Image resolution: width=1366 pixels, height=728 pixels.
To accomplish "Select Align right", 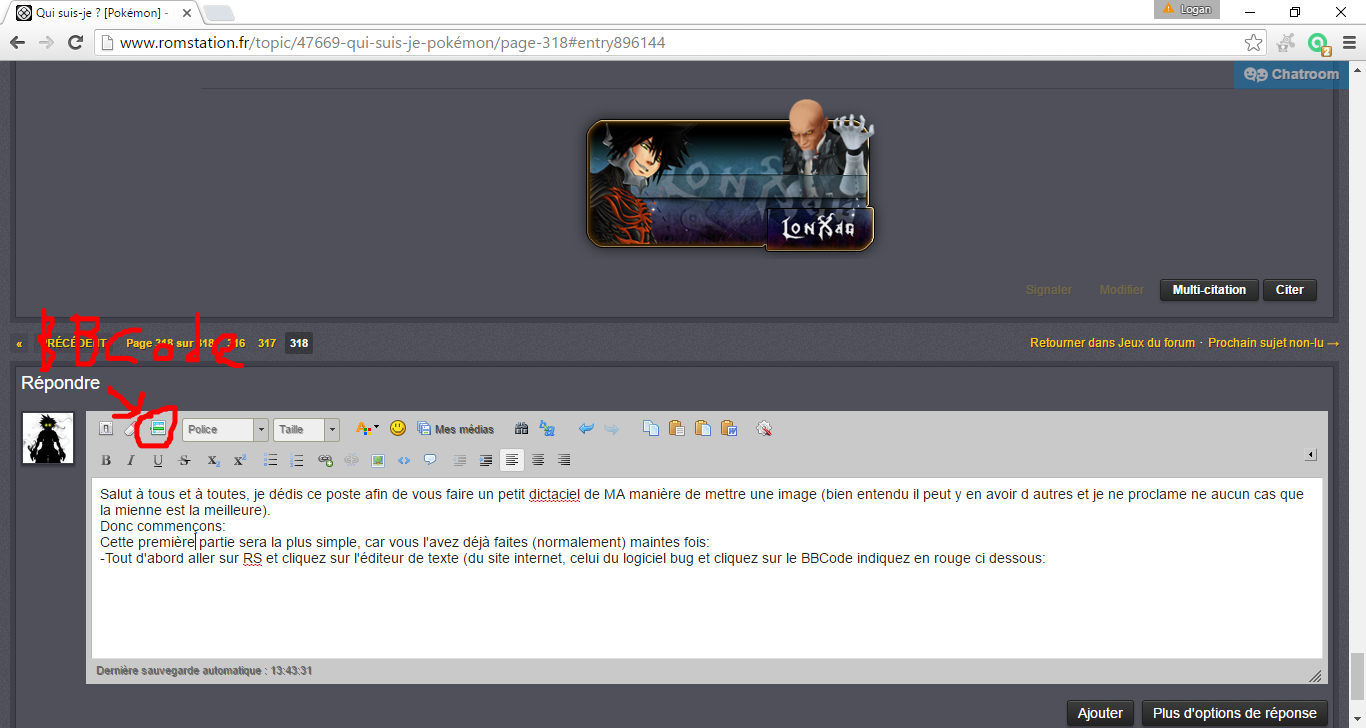I will (x=564, y=460).
